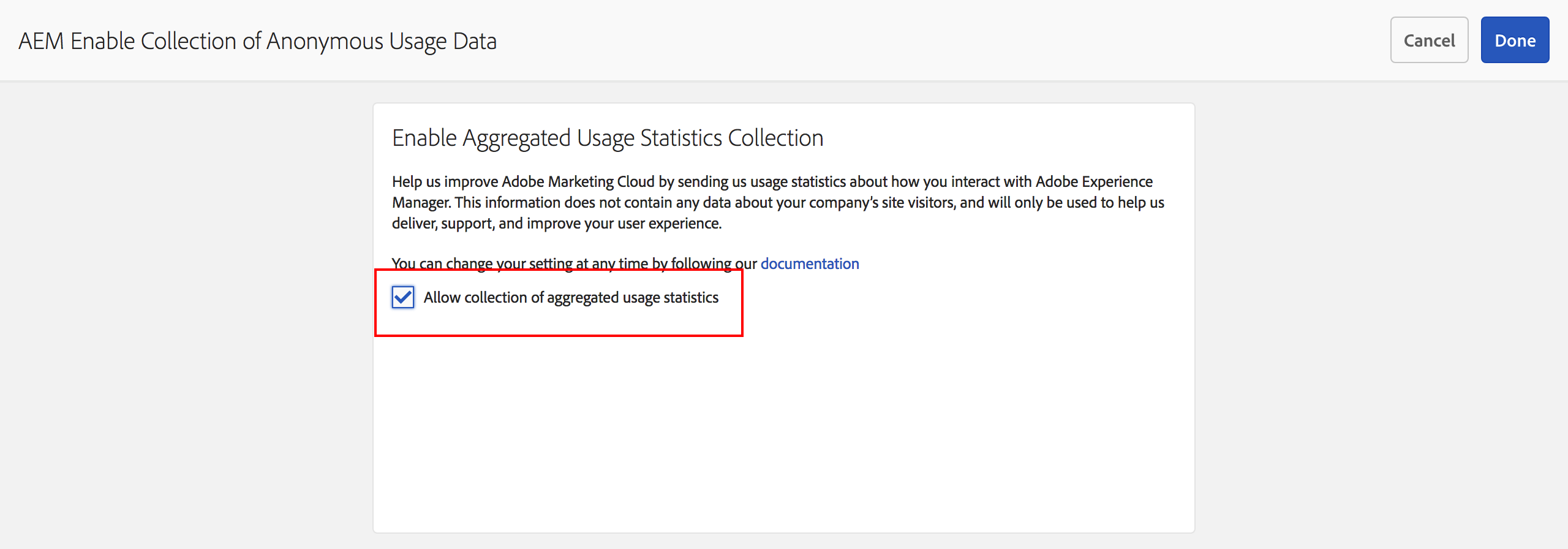Image resolution: width=1568 pixels, height=549 pixels.
Task: Click the grey background right of the card
Action: (1378, 306)
